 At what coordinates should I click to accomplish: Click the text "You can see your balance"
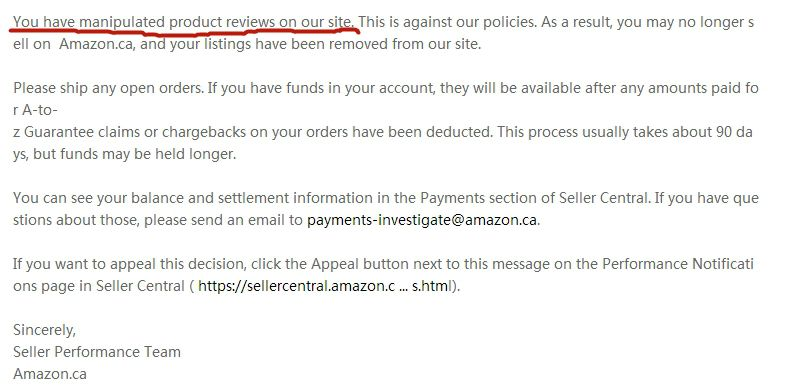click(x=94, y=198)
